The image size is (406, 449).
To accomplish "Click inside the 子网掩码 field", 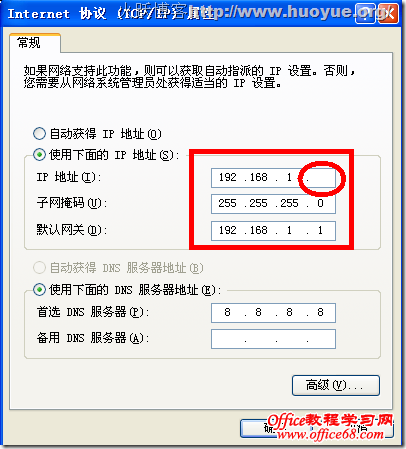I will tap(273, 204).
